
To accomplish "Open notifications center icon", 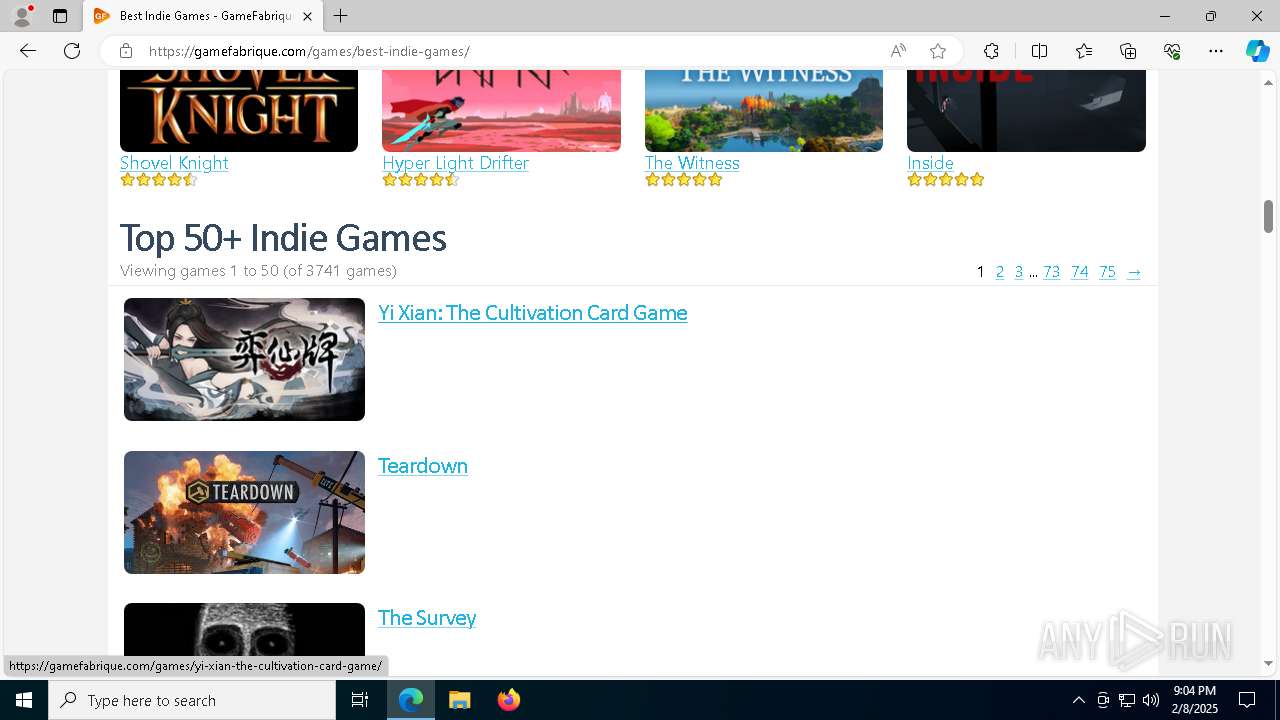I will [1247, 700].
